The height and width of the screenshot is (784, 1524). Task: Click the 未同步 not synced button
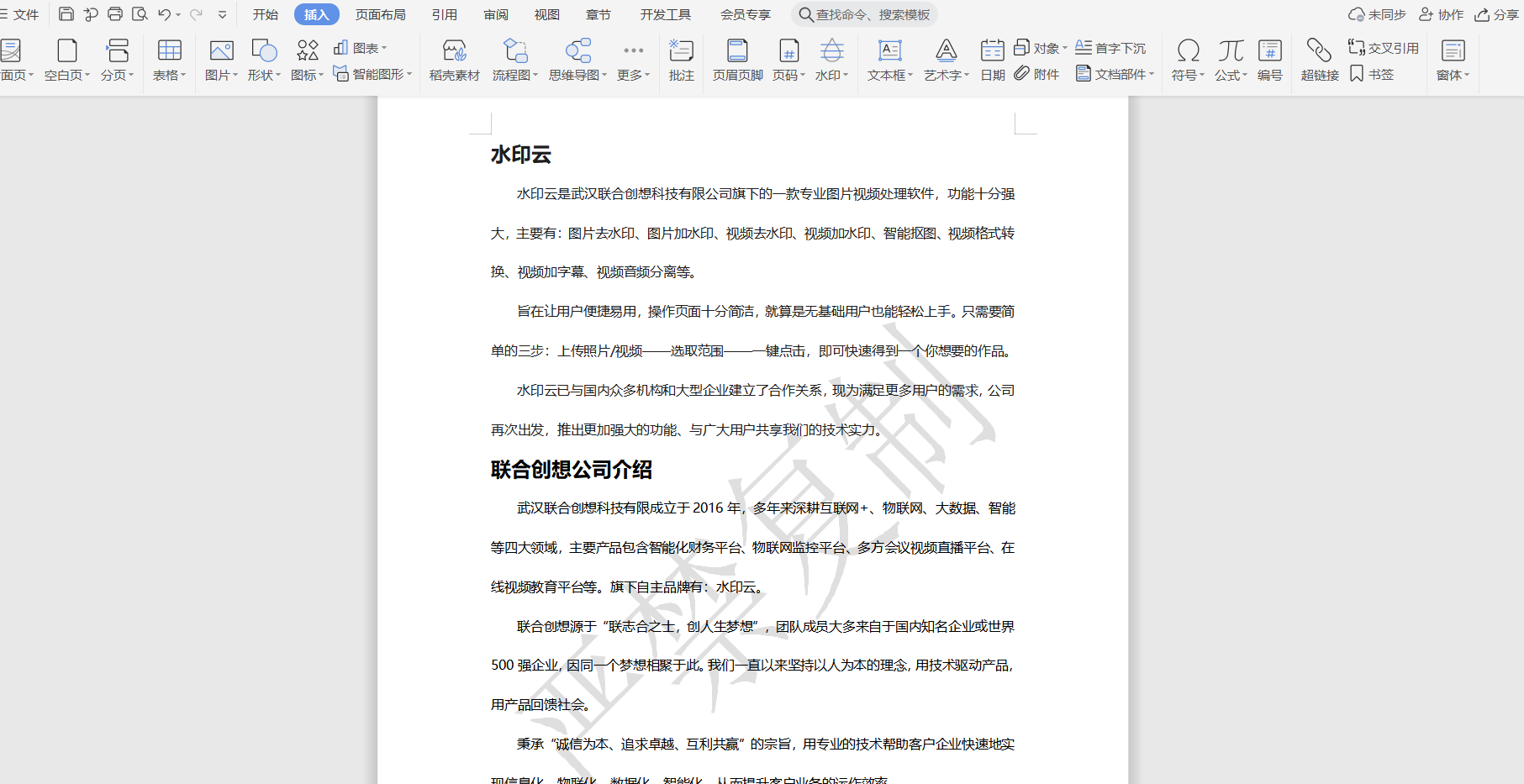[1377, 14]
